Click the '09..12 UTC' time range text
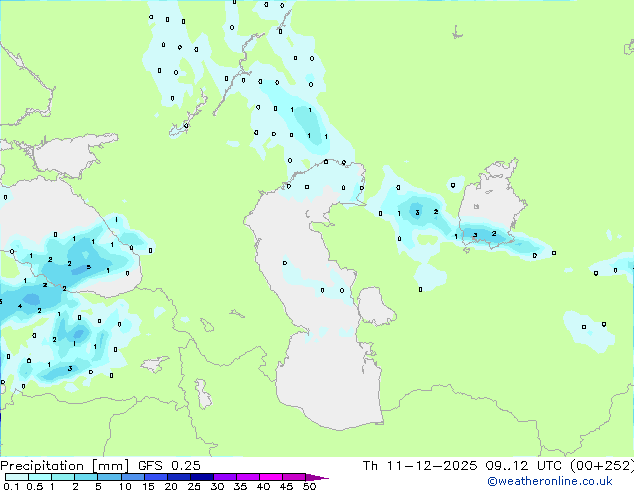This screenshot has width=634, height=490. click(523, 466)
